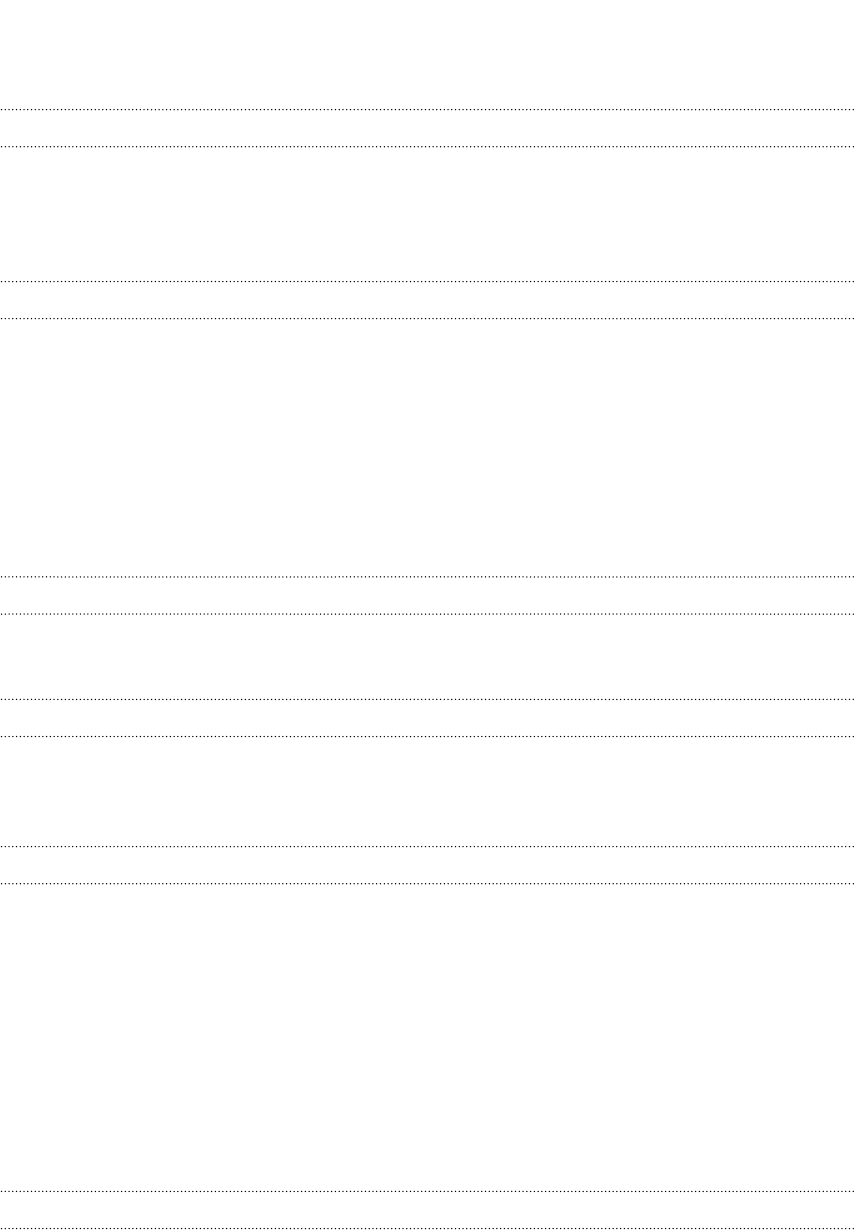Click inside the second dotted-line band from top
The width and height of the screenshot is (855, 1230).
427,300
